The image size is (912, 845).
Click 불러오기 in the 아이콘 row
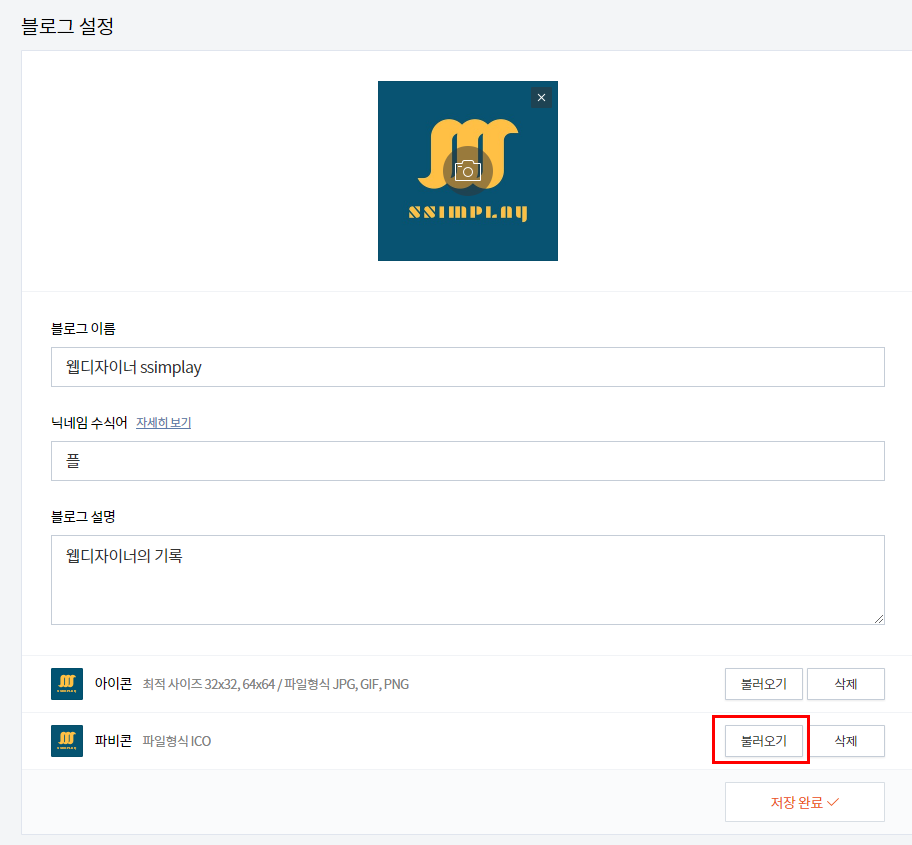[764, 684]
